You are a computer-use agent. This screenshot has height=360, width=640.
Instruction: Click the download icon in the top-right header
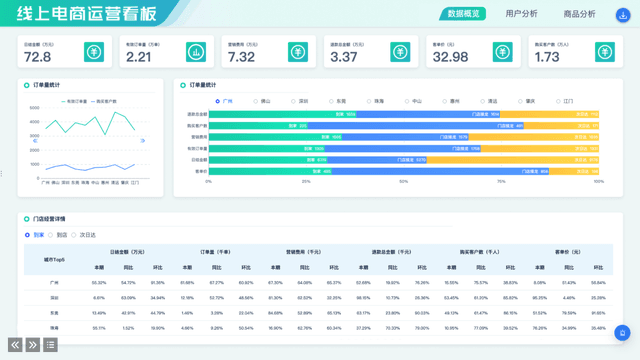click(623, 16)
